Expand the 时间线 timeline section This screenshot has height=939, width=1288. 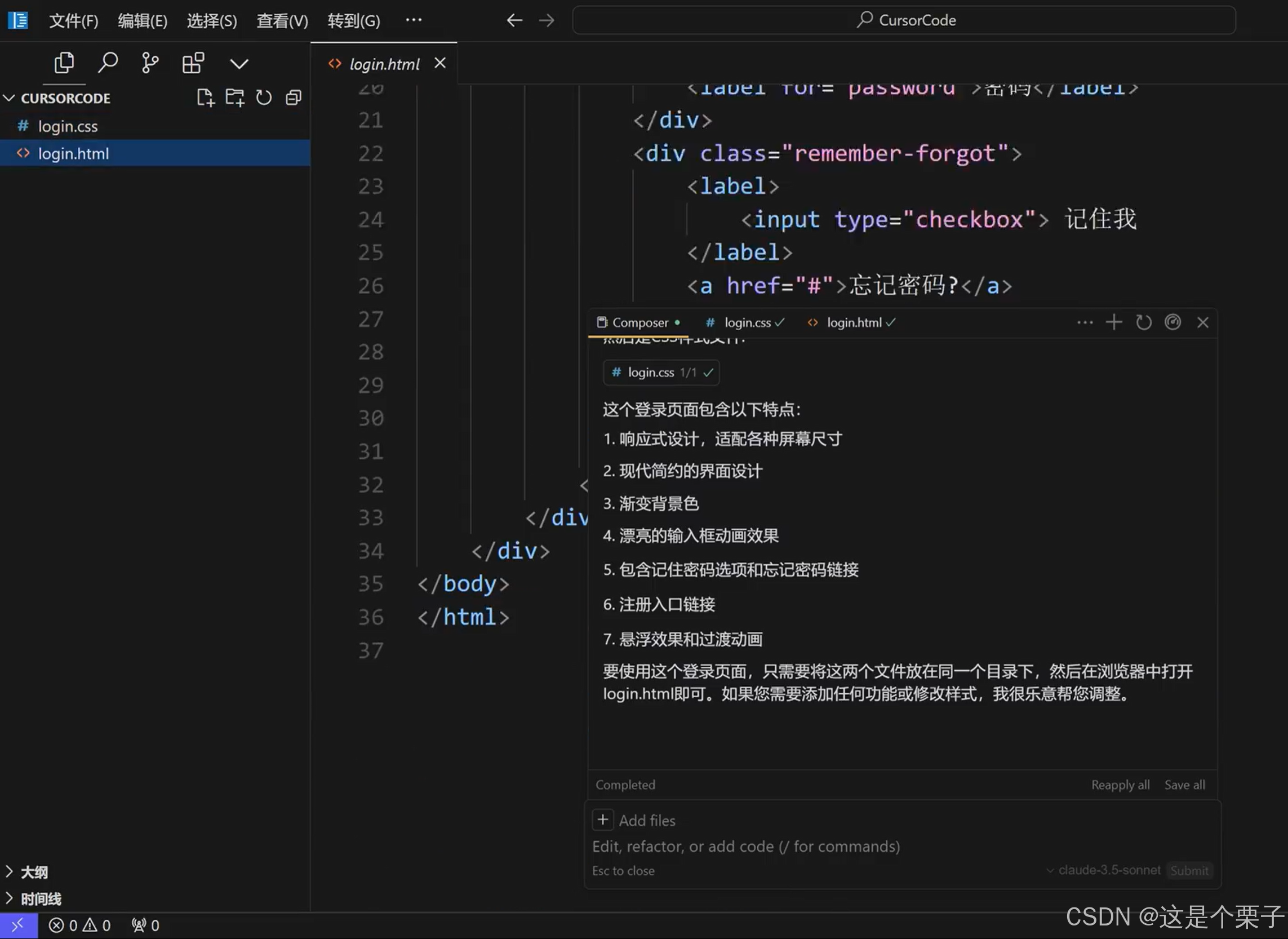(x=41, y=898)
